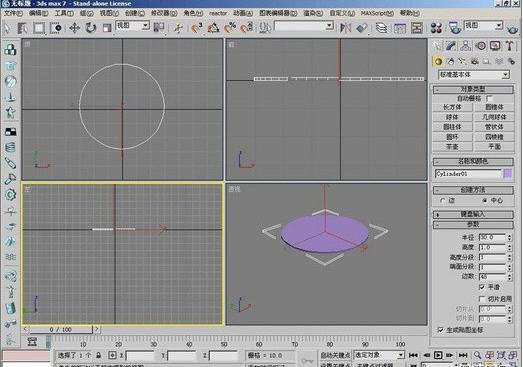Image resolution: width=523 pixels, height=367 pixels.
Task: Toggle the Percent Snap icon
Action: tap(230, 28)
